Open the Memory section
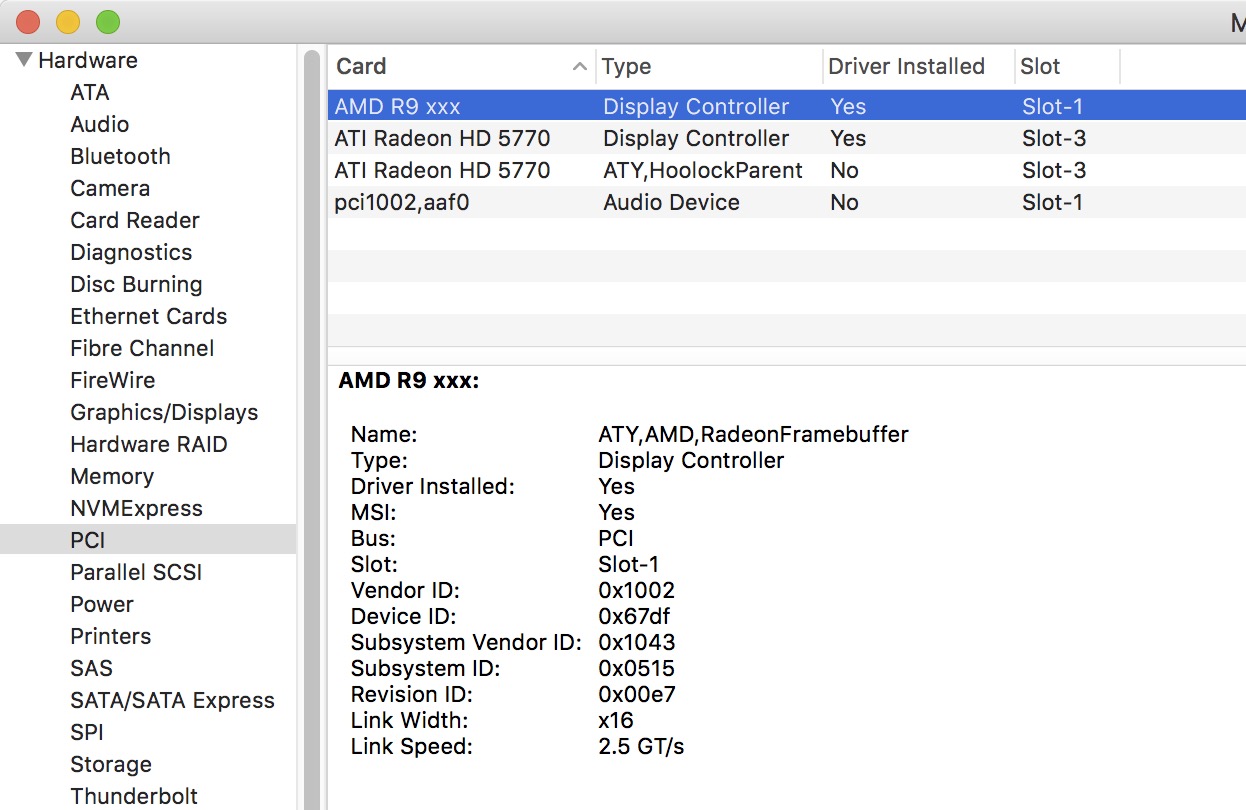The width and height of the screenshot is (1246, 810). coord(112,476)
